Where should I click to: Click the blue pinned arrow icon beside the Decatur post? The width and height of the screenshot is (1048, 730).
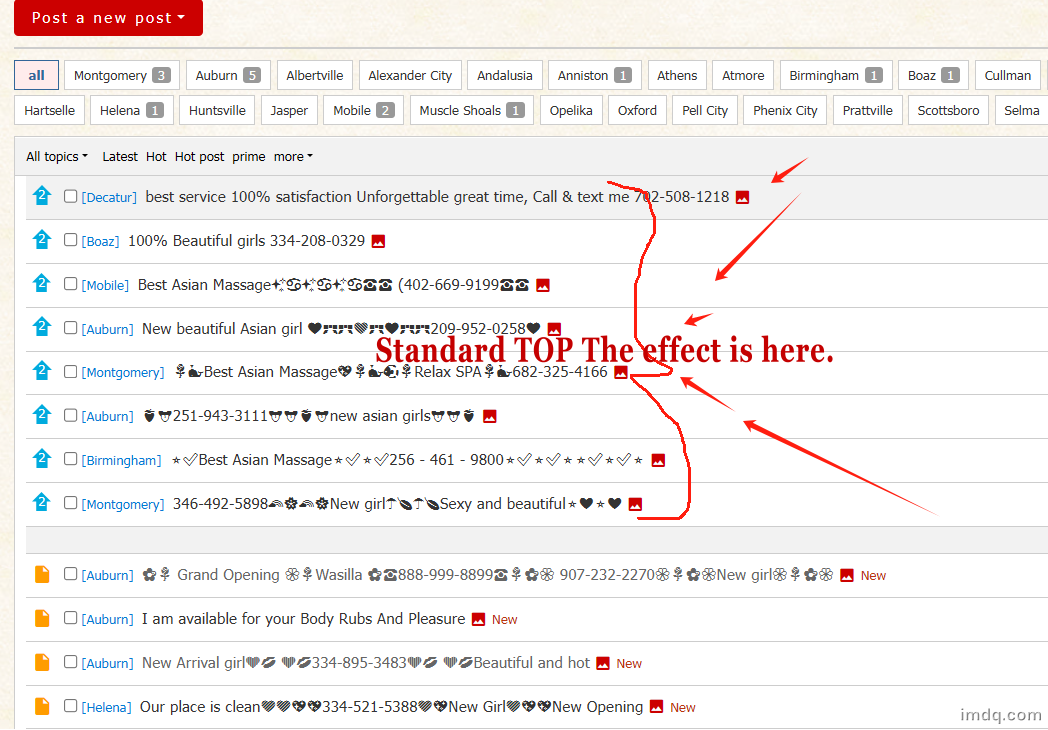(x=41, y=196)
